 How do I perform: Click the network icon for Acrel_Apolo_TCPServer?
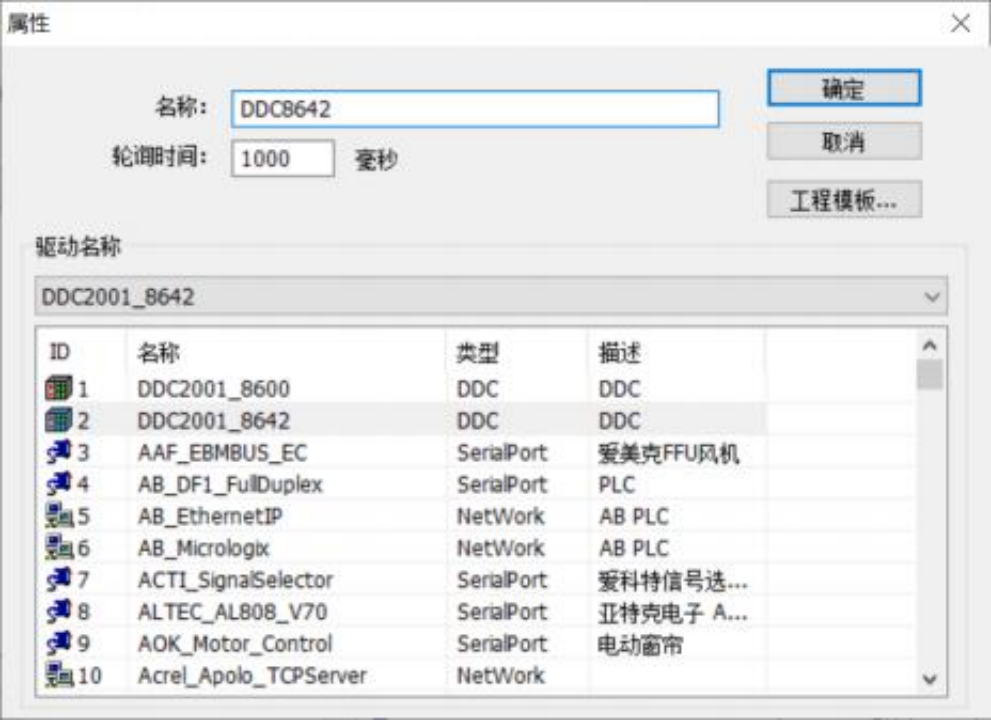click(59, 674)
